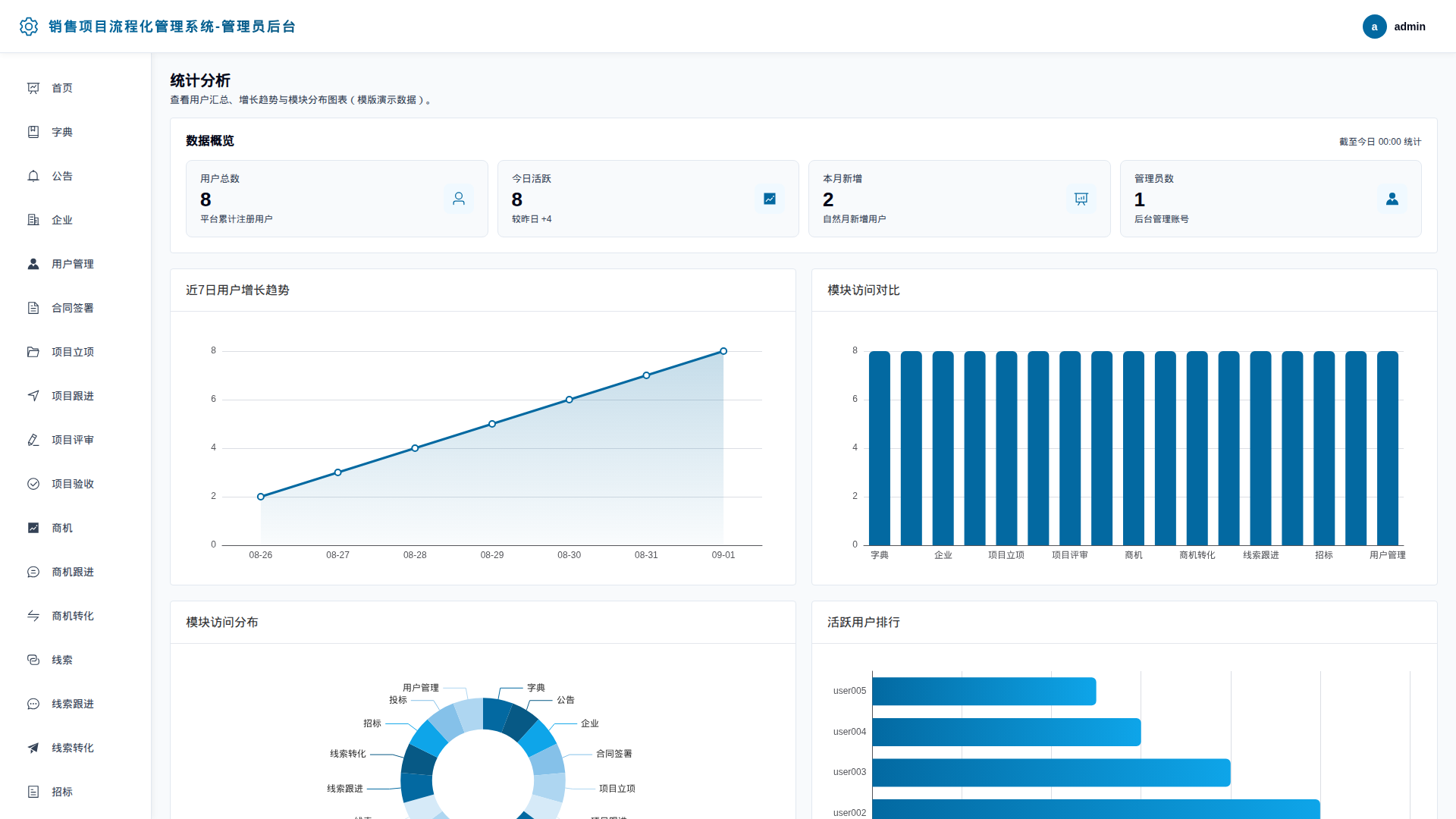1456x819 pixels.
Task: Click the 企业 bar in 模块访问对比 chart
Action: tap(943, 448)
